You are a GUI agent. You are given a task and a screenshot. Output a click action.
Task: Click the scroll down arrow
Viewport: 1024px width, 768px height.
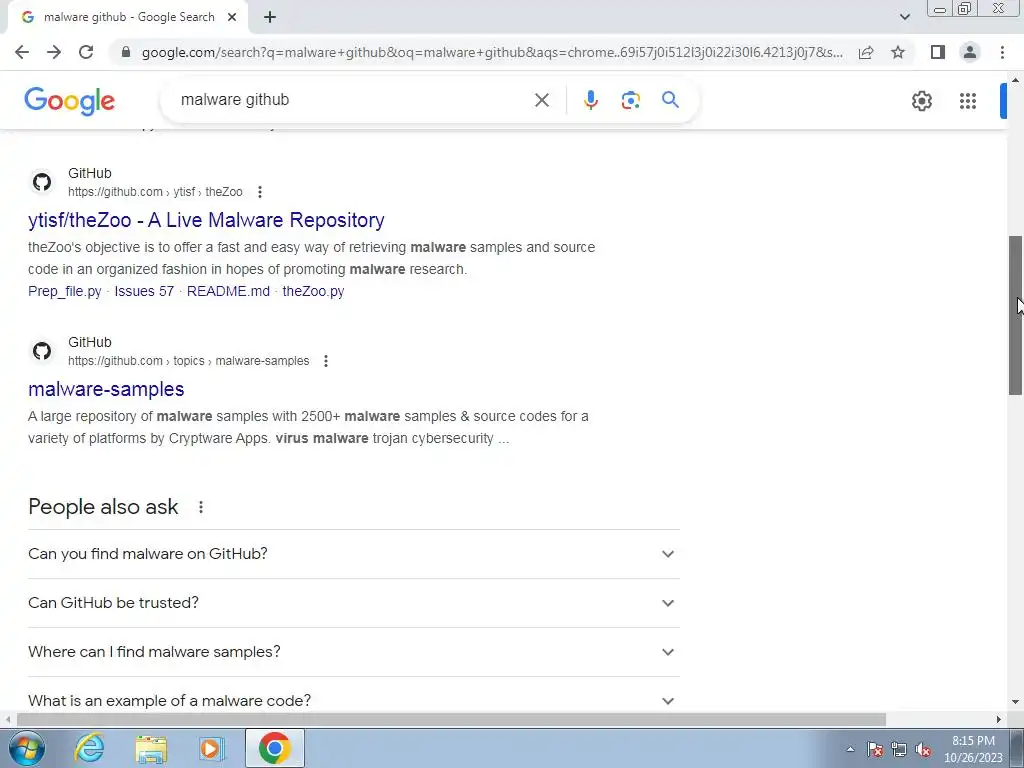coord(1016,702)
